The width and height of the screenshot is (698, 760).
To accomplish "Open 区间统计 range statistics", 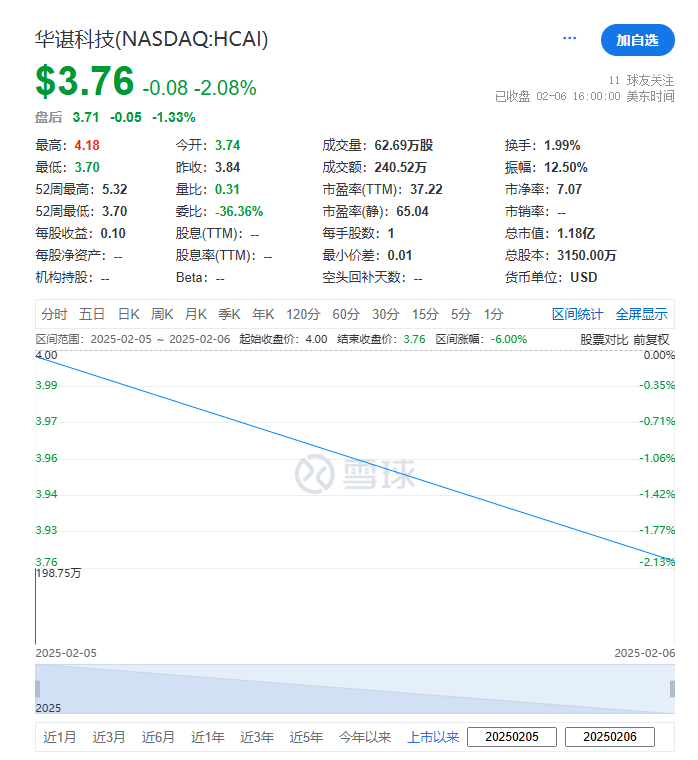I will coord(577,315).
